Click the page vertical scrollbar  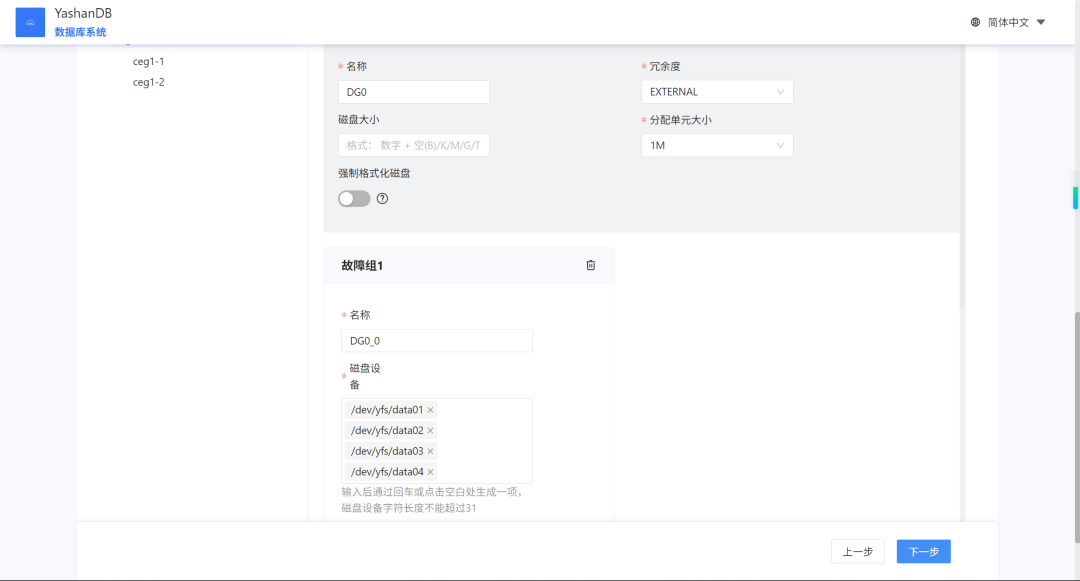(1077, 427)
